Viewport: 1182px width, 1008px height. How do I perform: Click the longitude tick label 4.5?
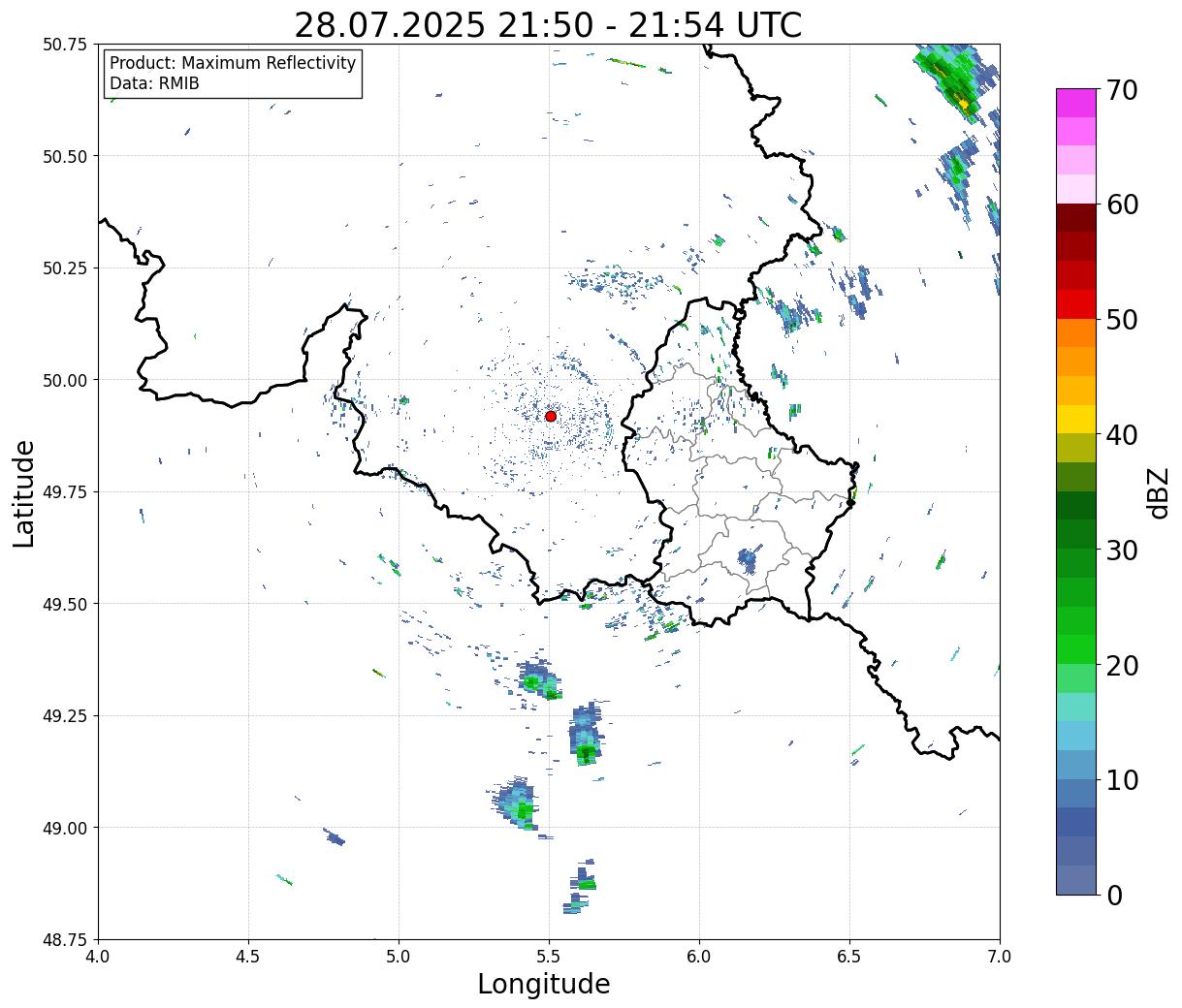coord(248,957)
